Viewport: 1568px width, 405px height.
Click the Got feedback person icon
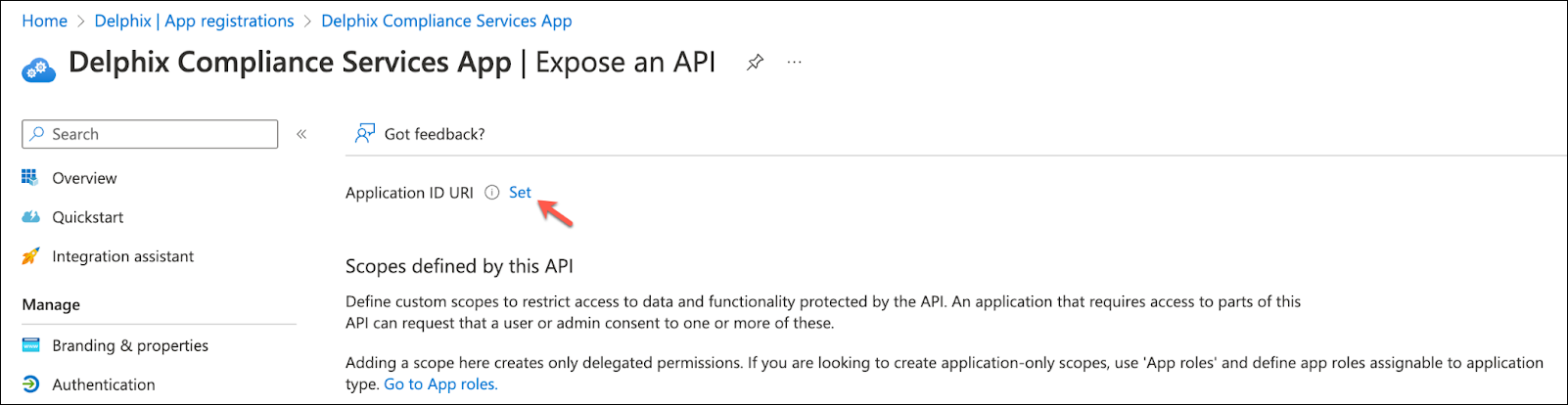pos(364,134)
